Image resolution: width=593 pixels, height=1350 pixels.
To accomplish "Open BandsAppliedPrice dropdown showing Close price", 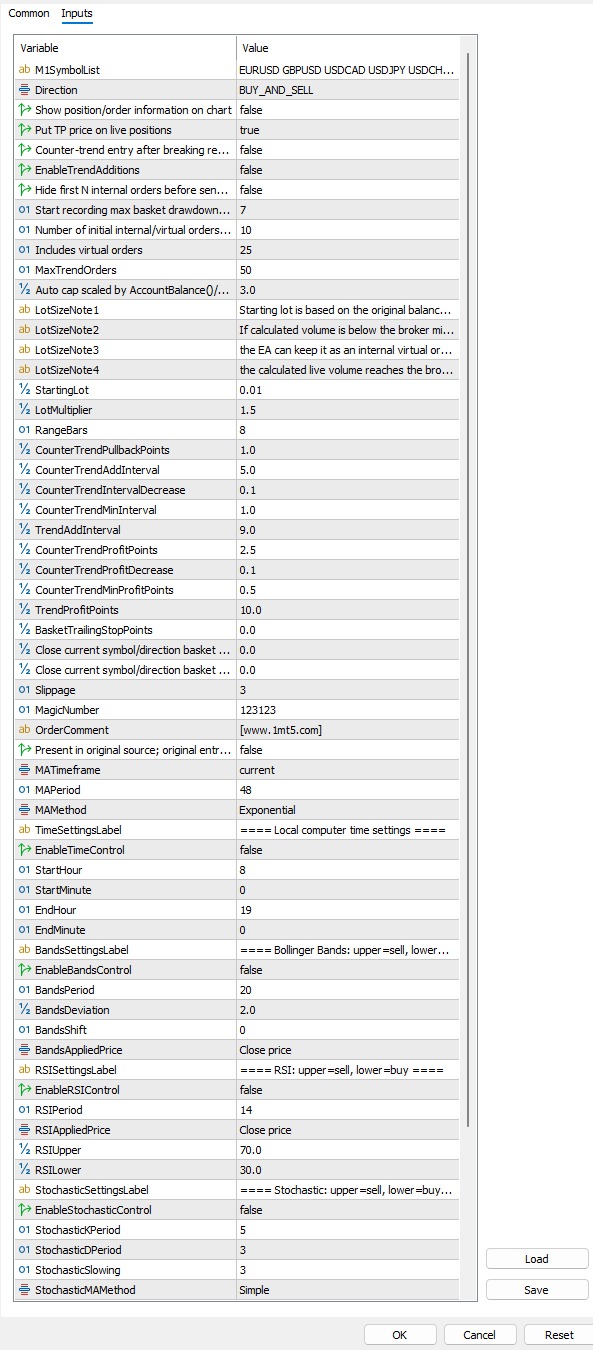I will tap(347, 1050).
